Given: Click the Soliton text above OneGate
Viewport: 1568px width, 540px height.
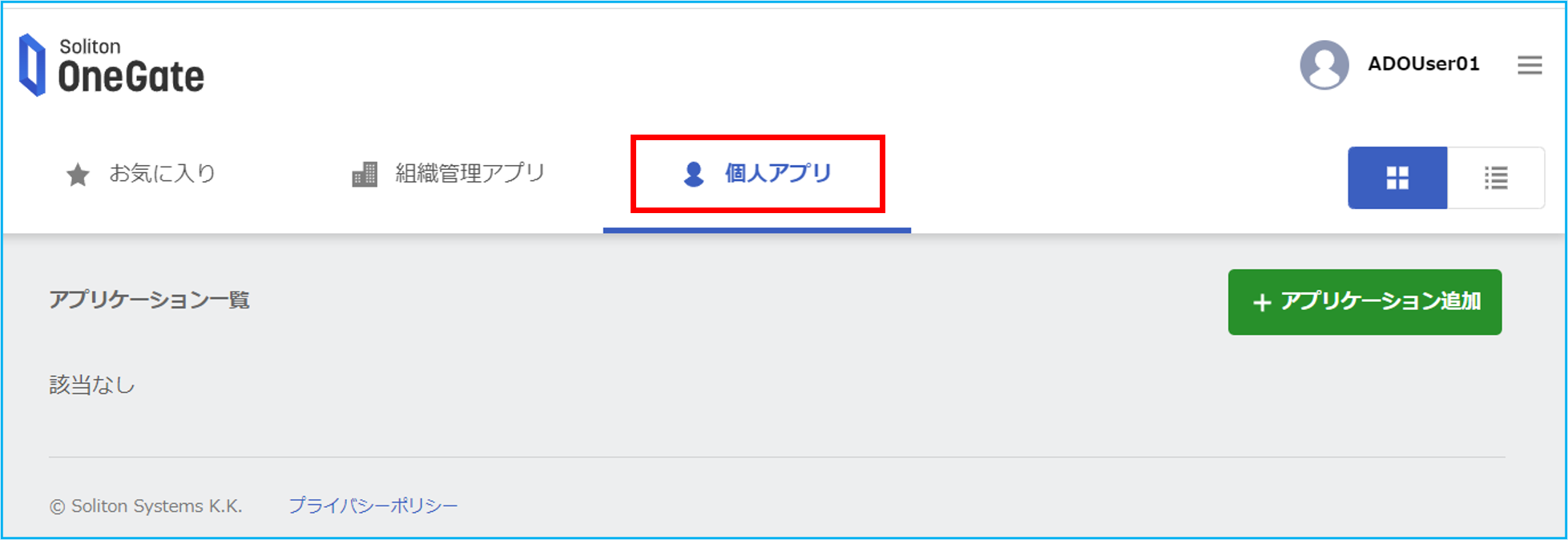Looking at the screenshot, I should (x=90, y=46).
